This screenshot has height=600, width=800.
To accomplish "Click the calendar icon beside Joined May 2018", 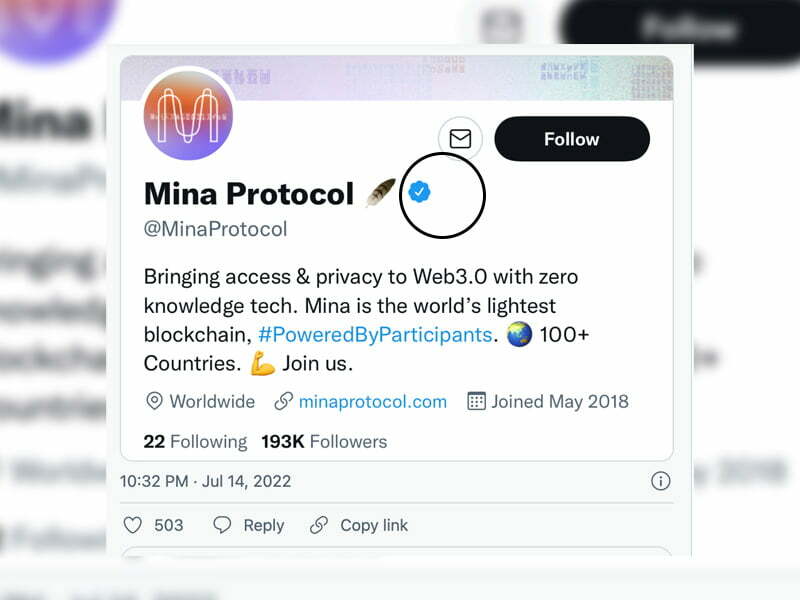I will click(x=476, y=402).
